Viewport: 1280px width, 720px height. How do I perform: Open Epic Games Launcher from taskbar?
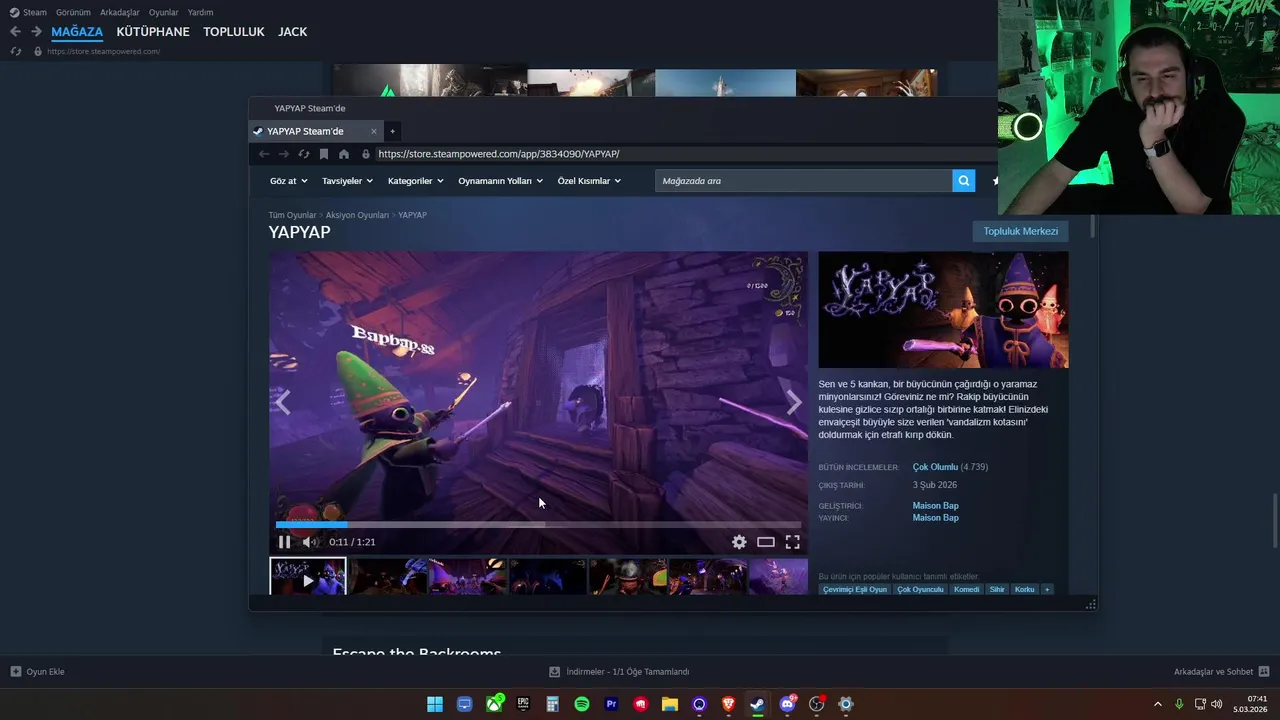[x=523, y=704]
